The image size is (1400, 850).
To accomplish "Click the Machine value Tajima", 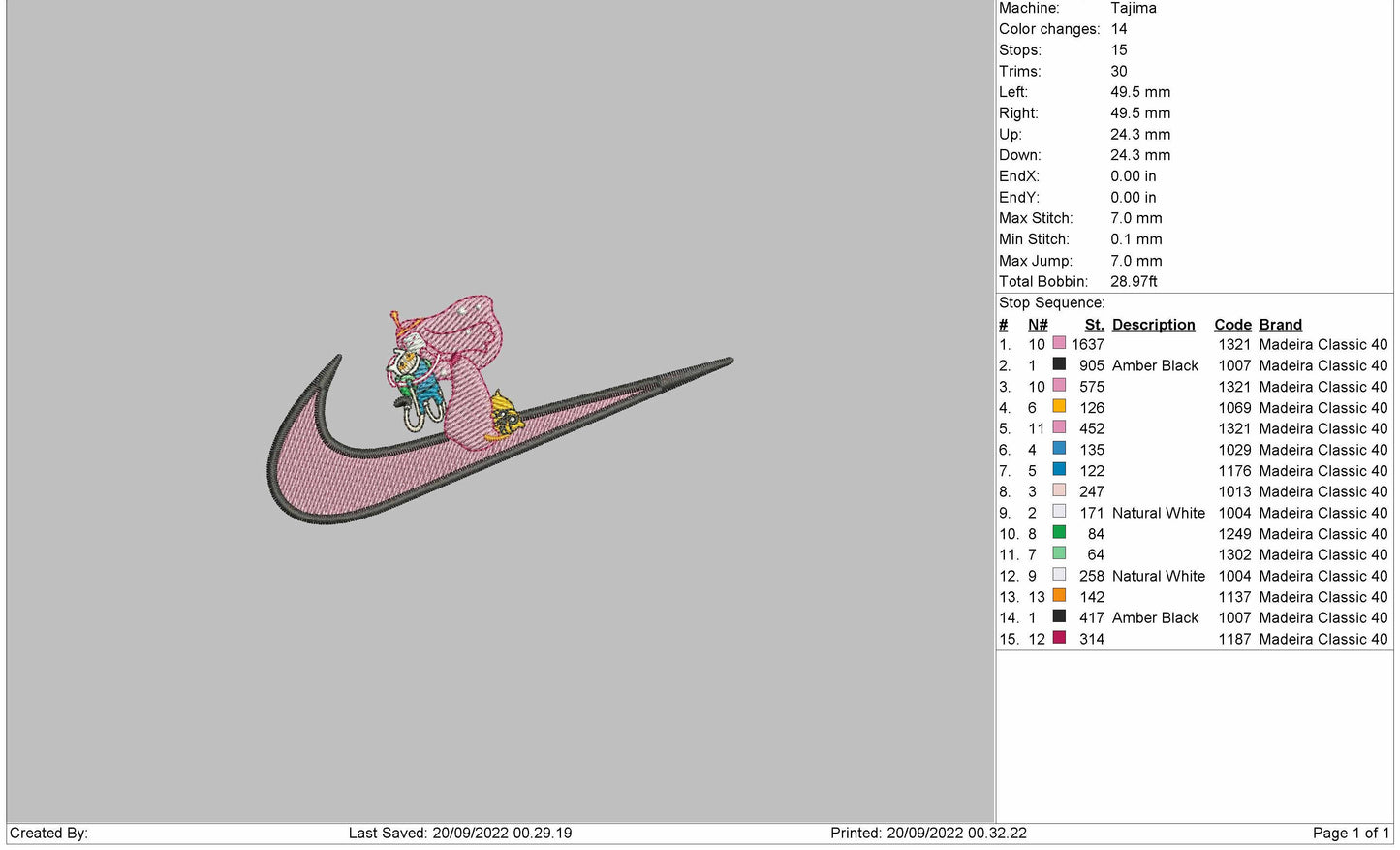I will pyautogui.click(x=1134, y=8).
